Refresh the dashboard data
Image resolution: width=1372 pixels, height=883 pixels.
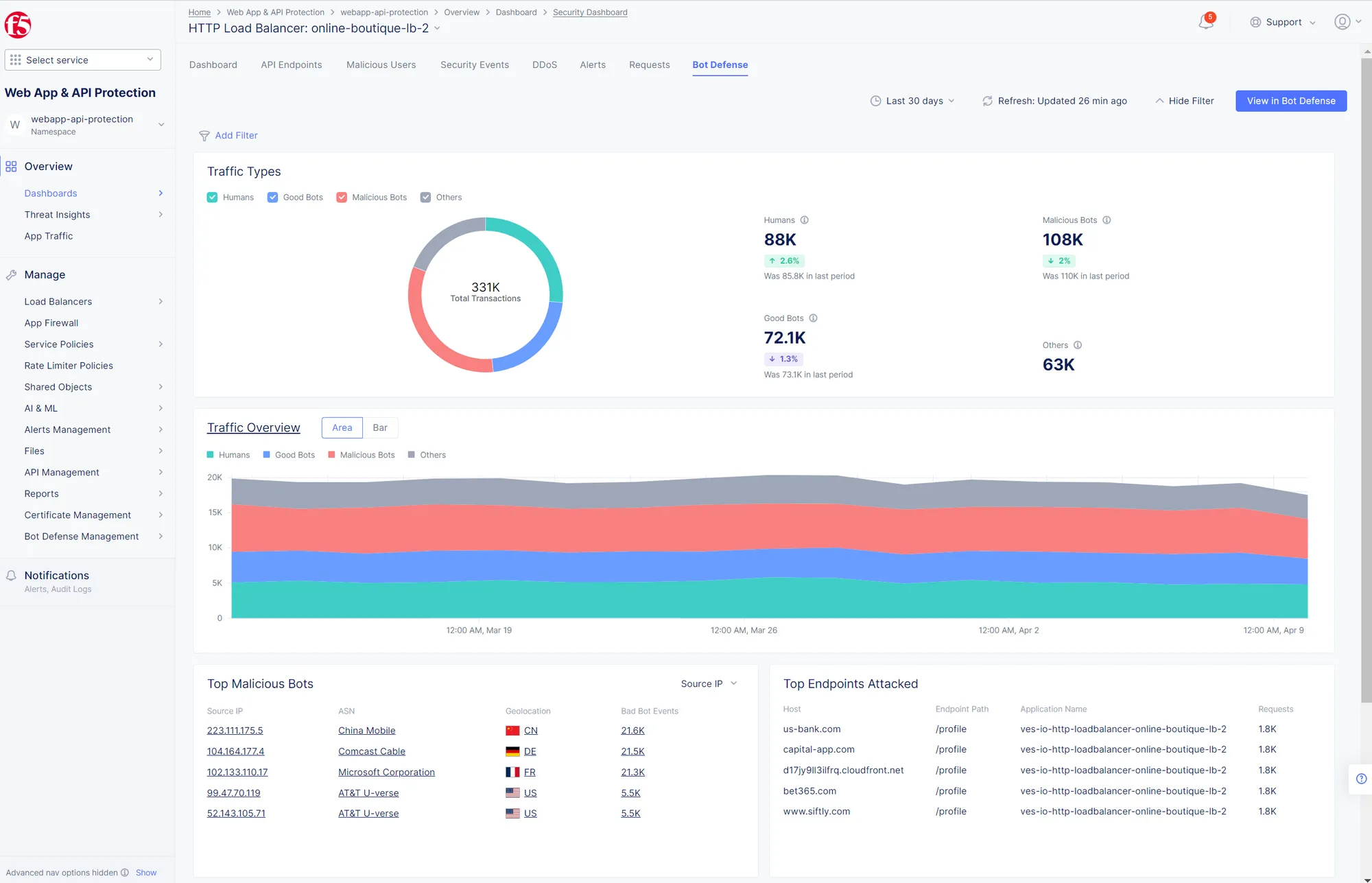coord(987,101)
